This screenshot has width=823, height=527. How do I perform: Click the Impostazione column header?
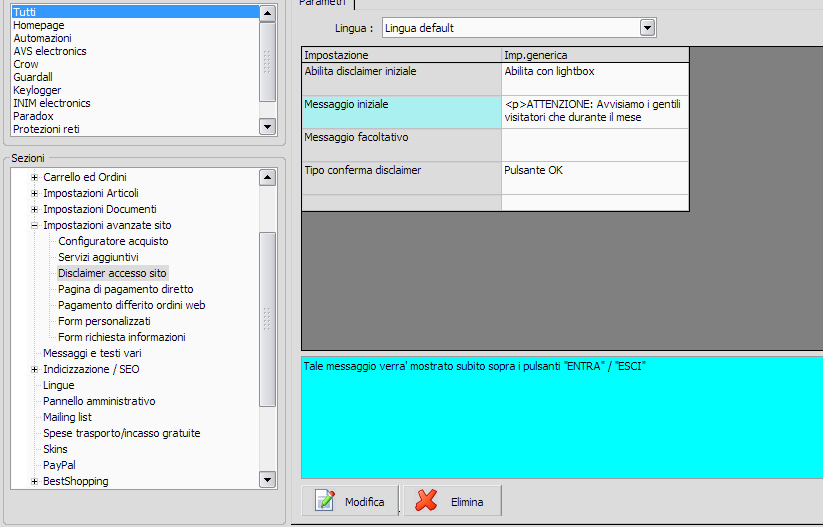[x=402, y=55]
